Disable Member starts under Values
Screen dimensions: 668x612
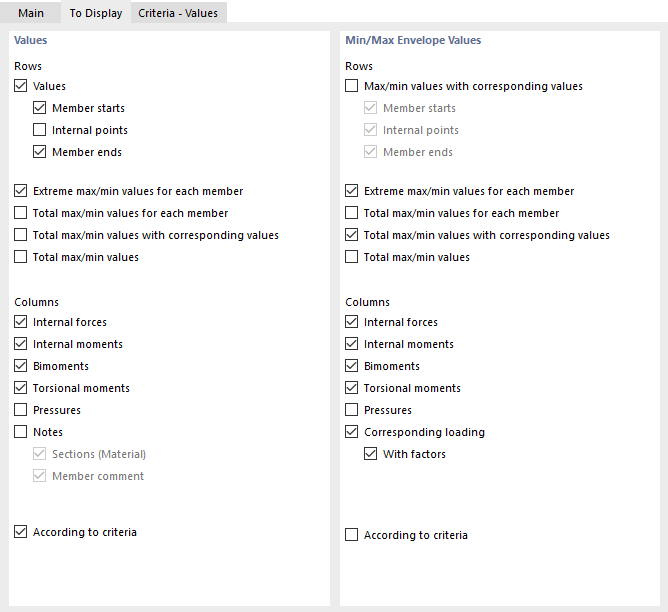tap(40, 108)
